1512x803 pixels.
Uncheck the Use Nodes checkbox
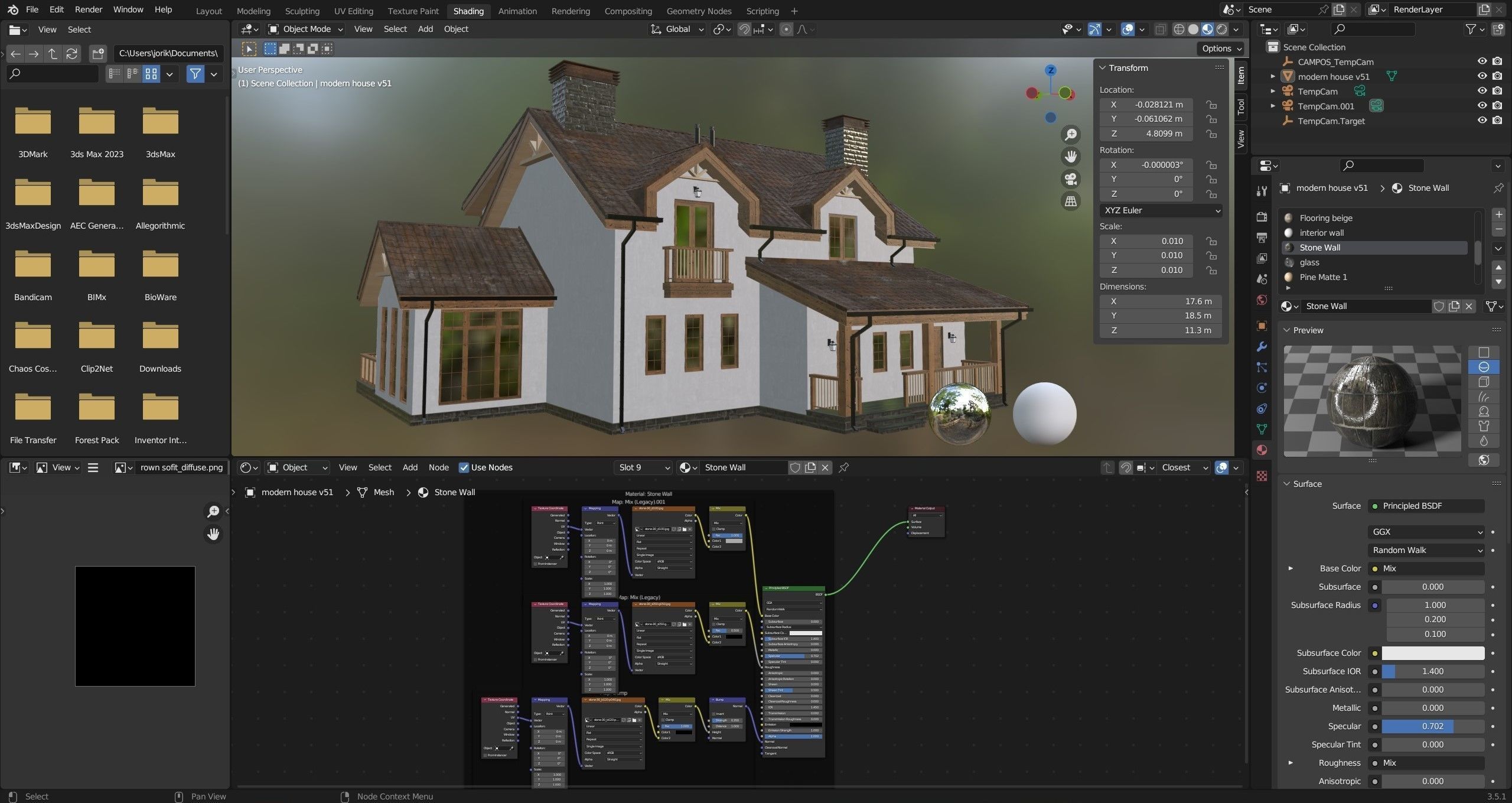click(x=464, y=467)
